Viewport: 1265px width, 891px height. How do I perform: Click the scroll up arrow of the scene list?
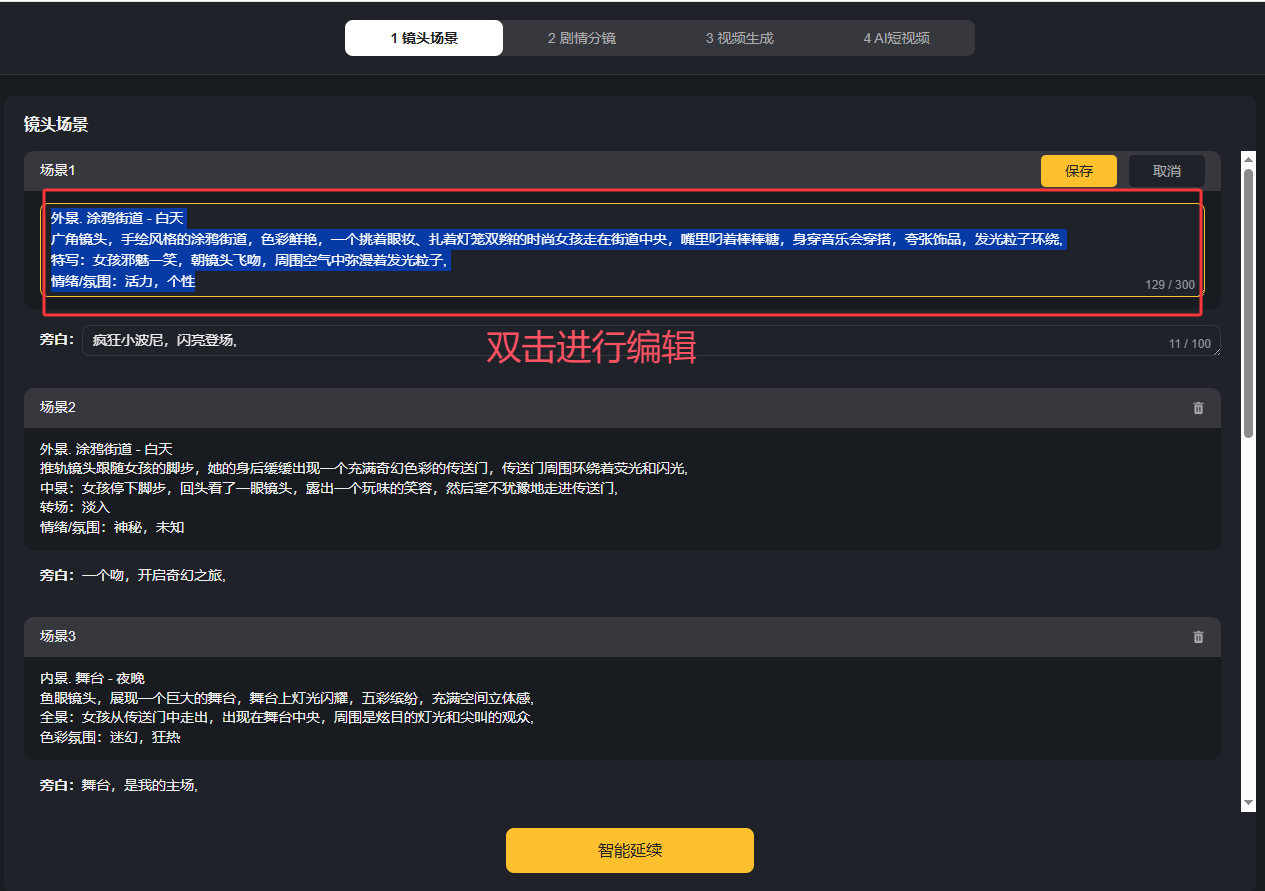[1248, 158]
